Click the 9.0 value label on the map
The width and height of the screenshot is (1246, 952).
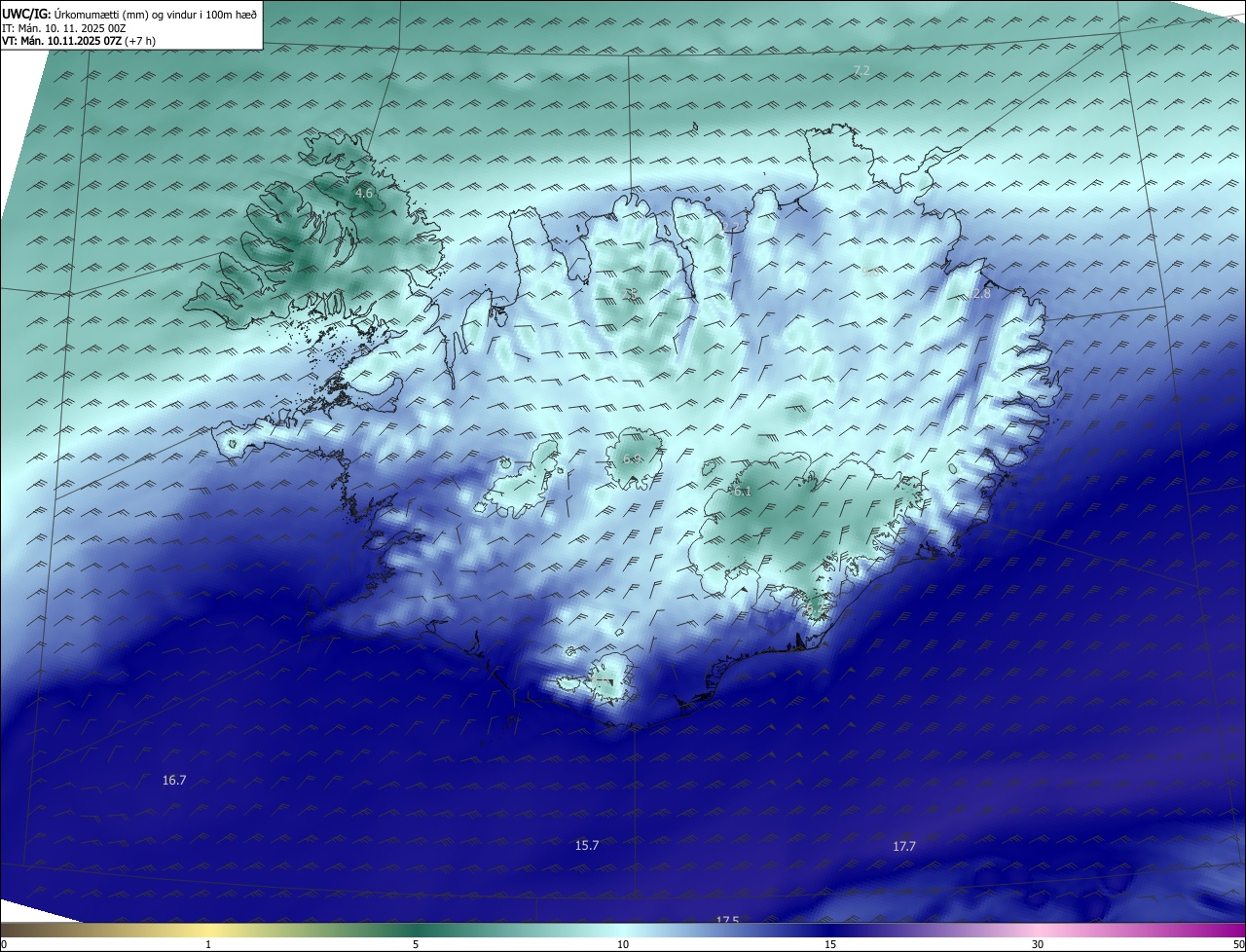[x=870, y=274]
